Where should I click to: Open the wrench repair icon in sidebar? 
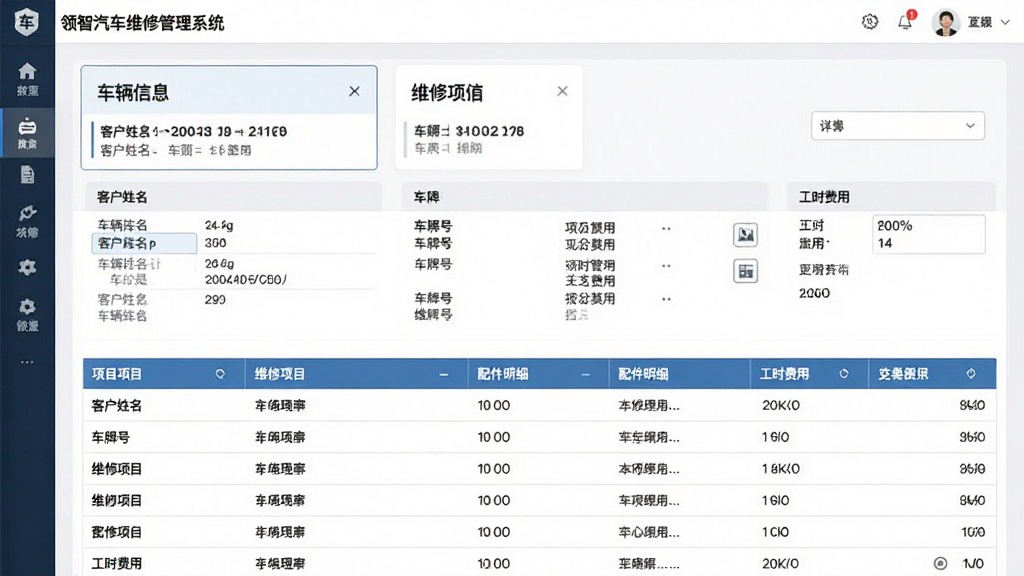(27, 214)
